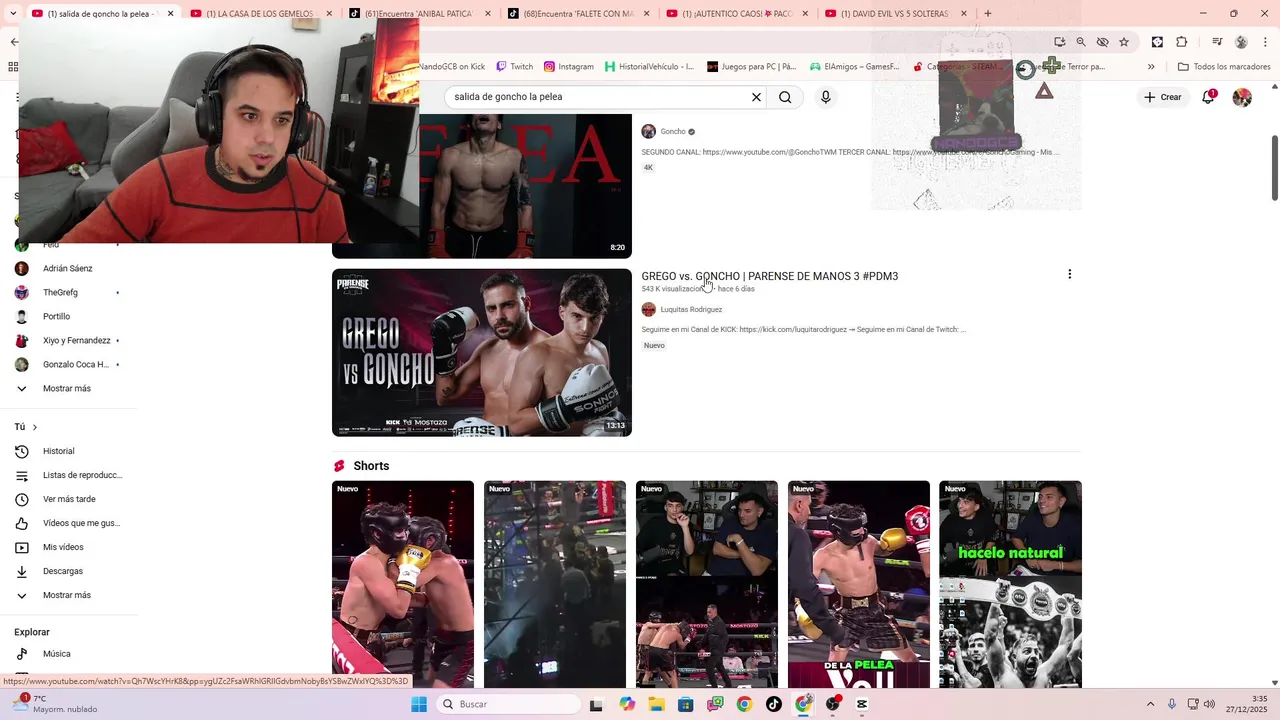Open the hacelo natural Short
This screenshot has height=720, width=1280.
tap(1010, 584)
